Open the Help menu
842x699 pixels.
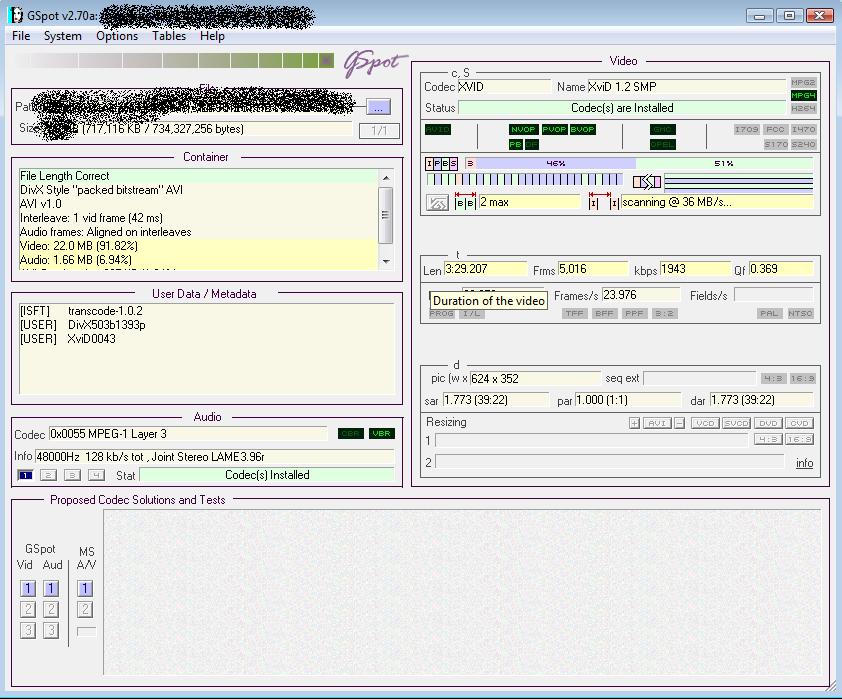tap(212, 36)
